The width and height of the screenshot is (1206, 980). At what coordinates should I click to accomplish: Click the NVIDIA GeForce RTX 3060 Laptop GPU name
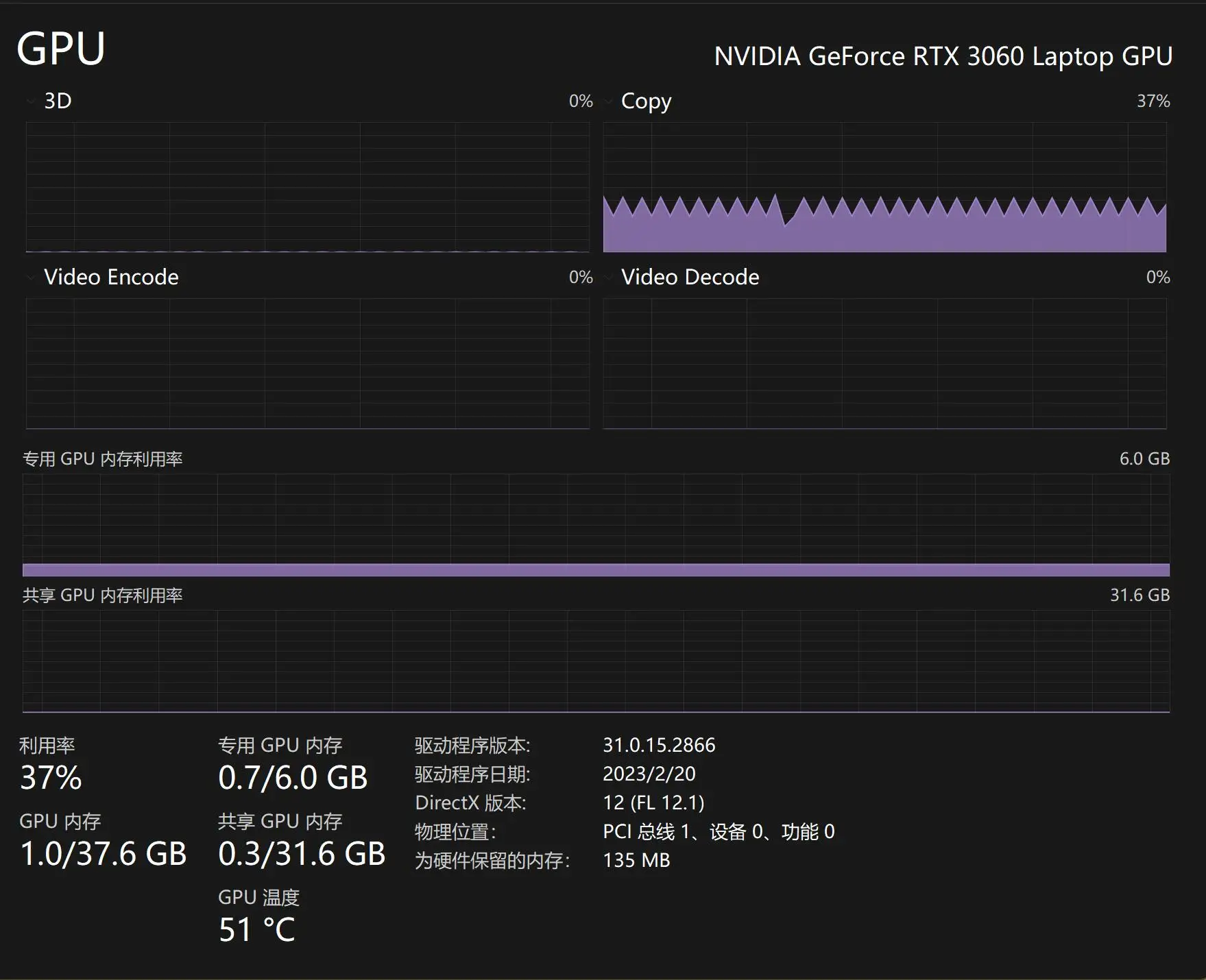point(943,56)
